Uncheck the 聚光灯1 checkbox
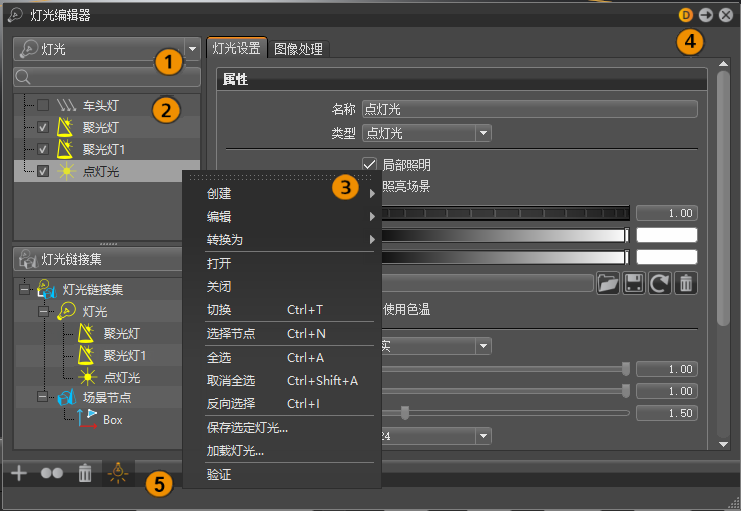The image size is (741, 511). coord(43,149)
